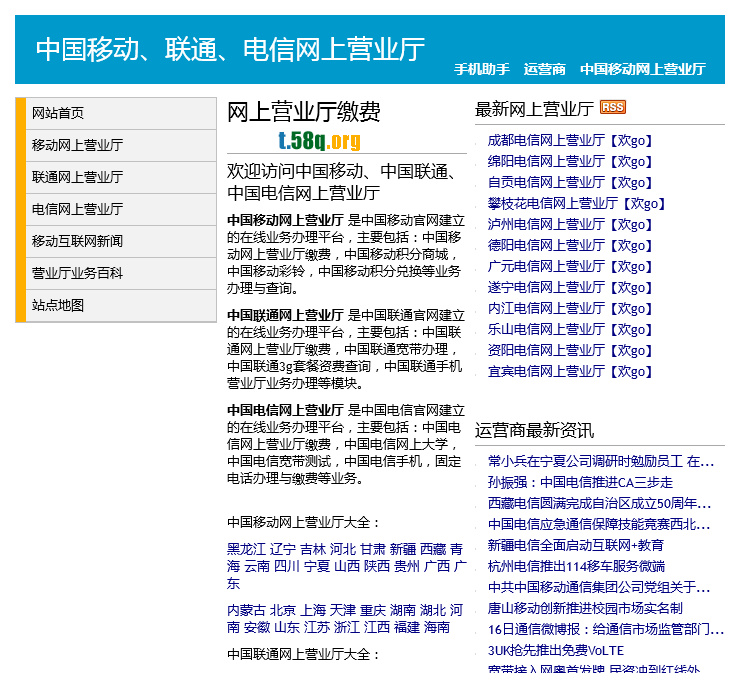The height and width of the screenshot is (673, 740).
Task: Click 北京 city link
Action: tap(283, 610)
